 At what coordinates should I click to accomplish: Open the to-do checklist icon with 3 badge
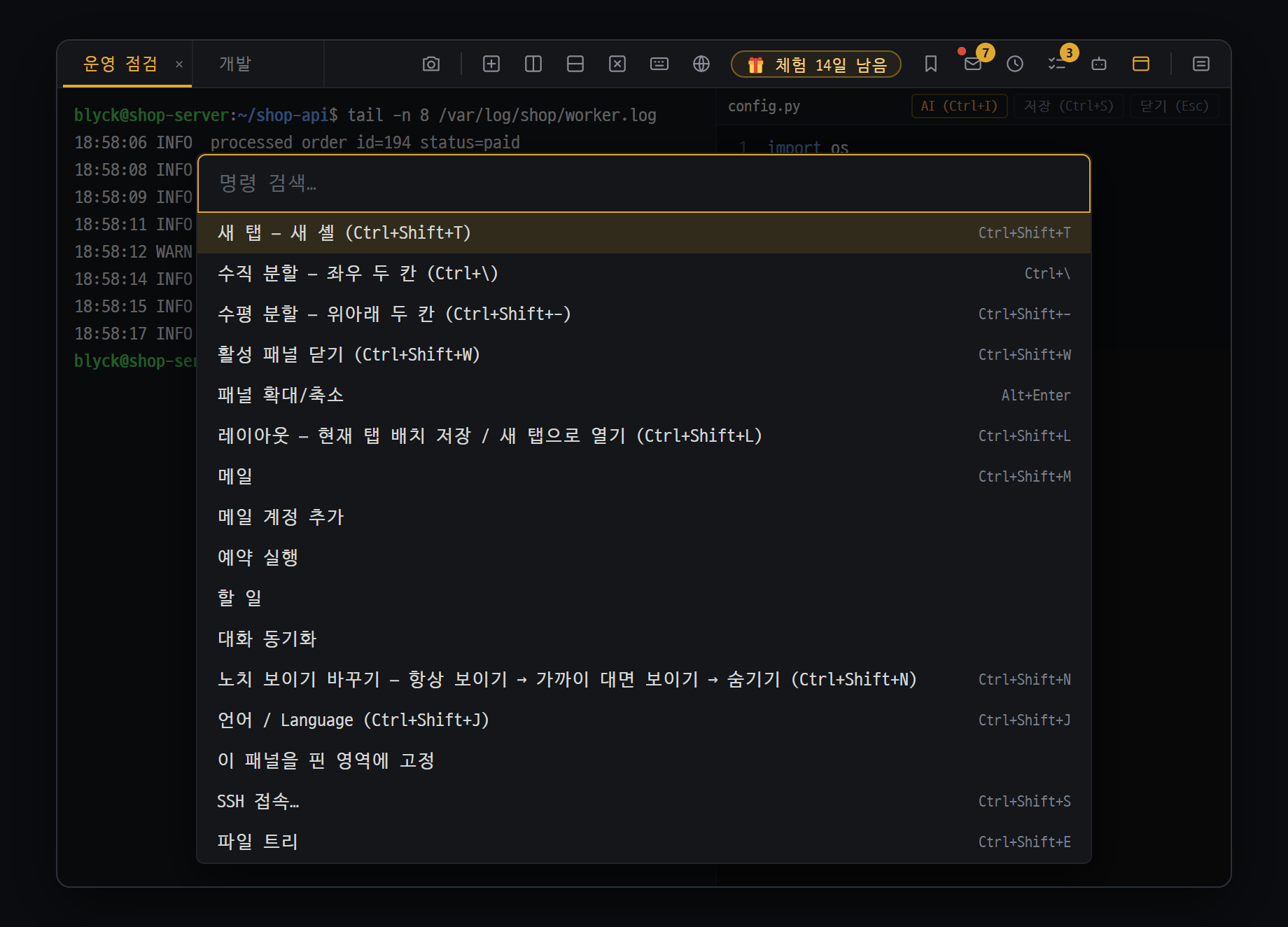1057,64
